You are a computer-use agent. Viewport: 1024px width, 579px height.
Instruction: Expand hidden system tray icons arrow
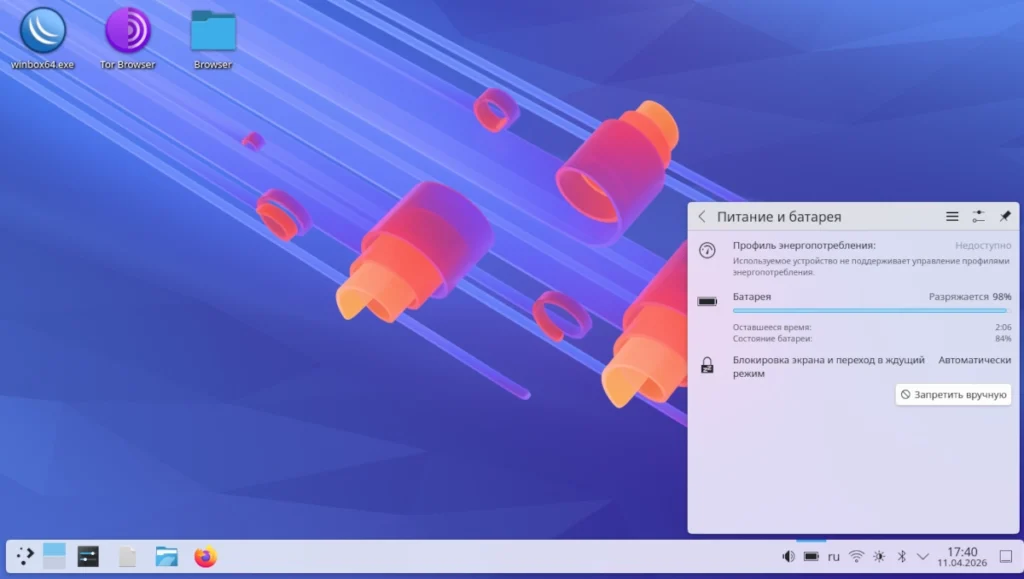pos(923,557)
